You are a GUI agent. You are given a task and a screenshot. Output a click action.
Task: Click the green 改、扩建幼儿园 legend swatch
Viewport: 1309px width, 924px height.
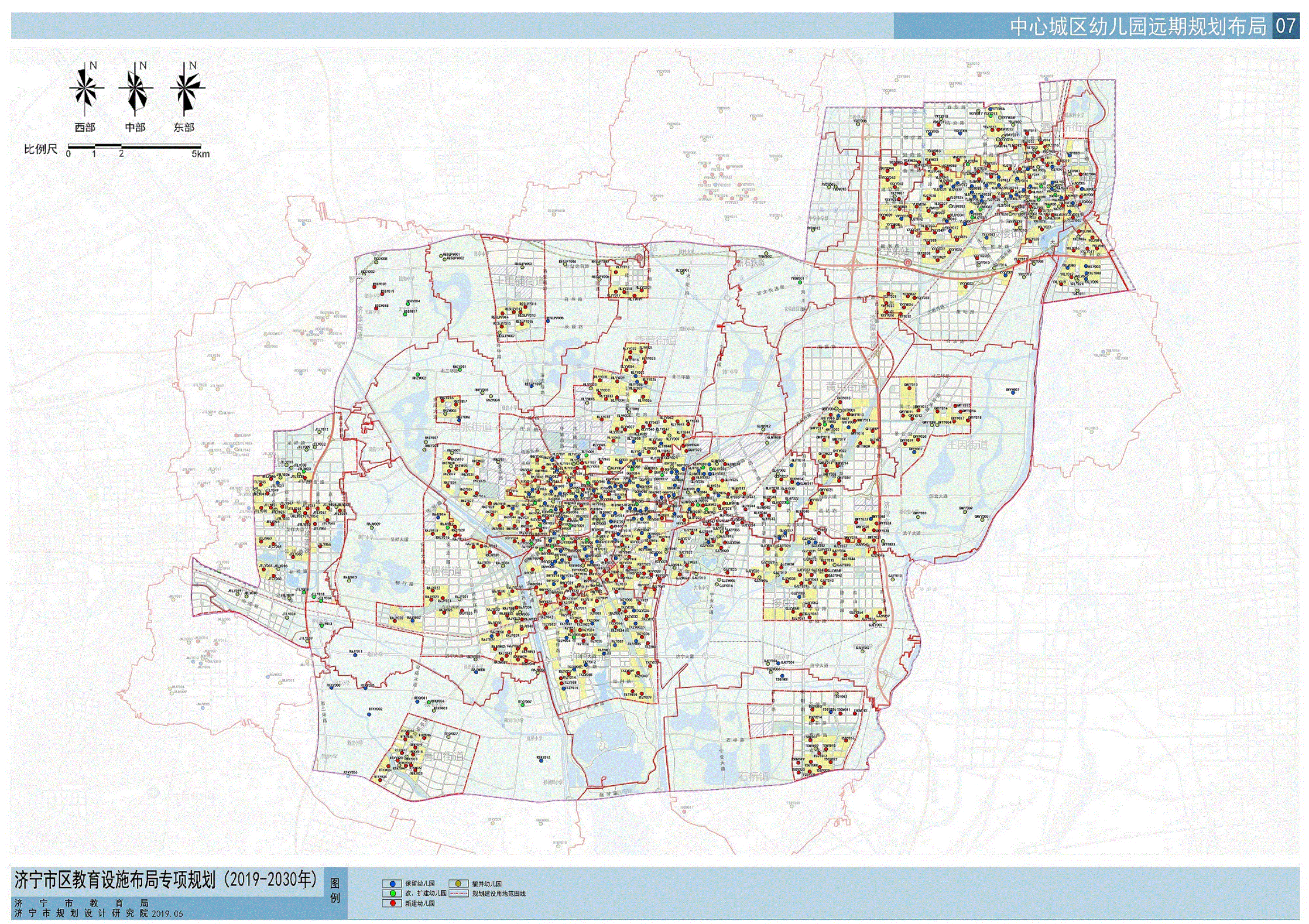click(392, 894)
